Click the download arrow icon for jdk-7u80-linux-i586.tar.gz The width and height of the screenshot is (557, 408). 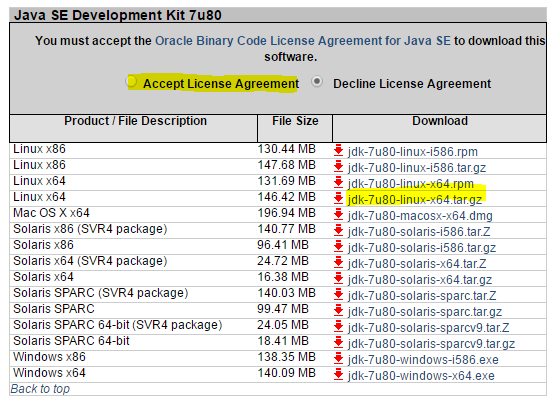pos(339,166)
